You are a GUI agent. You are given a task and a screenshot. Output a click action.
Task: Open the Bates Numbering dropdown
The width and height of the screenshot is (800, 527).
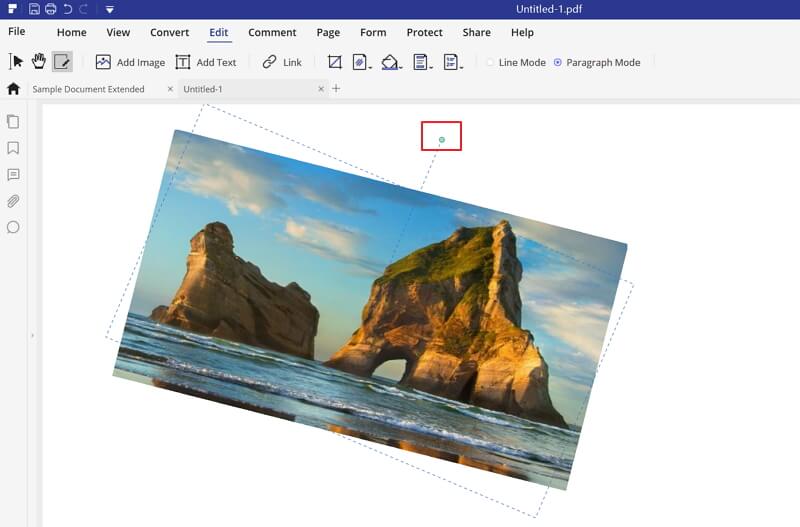point(453,62)
